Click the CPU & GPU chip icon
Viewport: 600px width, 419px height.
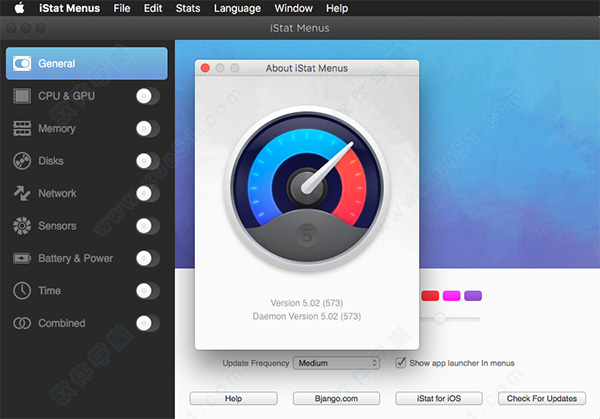click(22, 96)
